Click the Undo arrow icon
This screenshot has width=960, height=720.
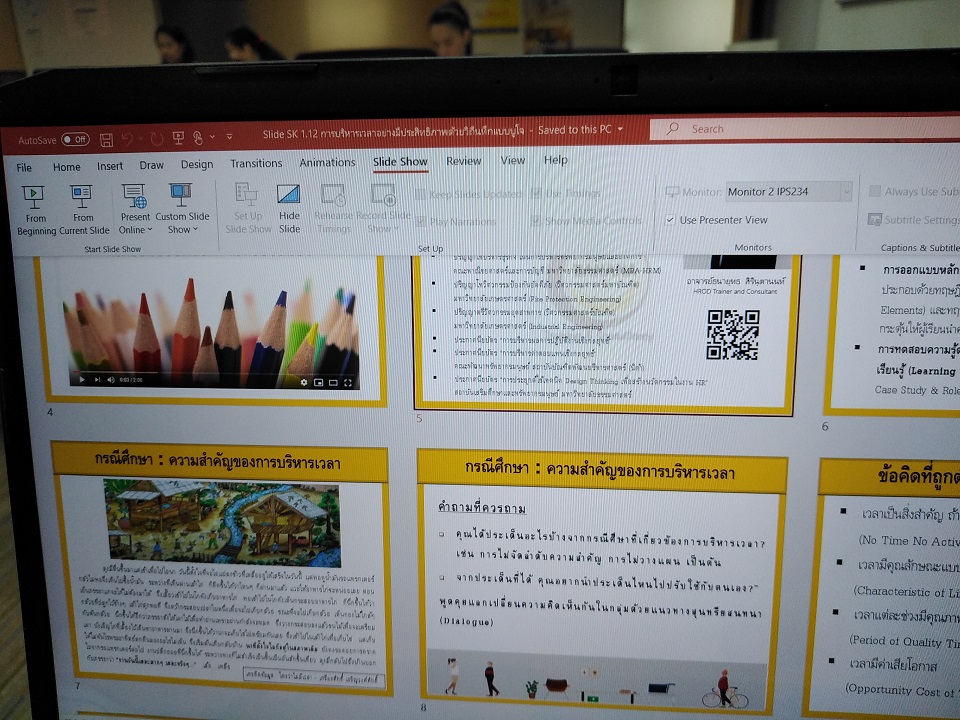(127, 140)
